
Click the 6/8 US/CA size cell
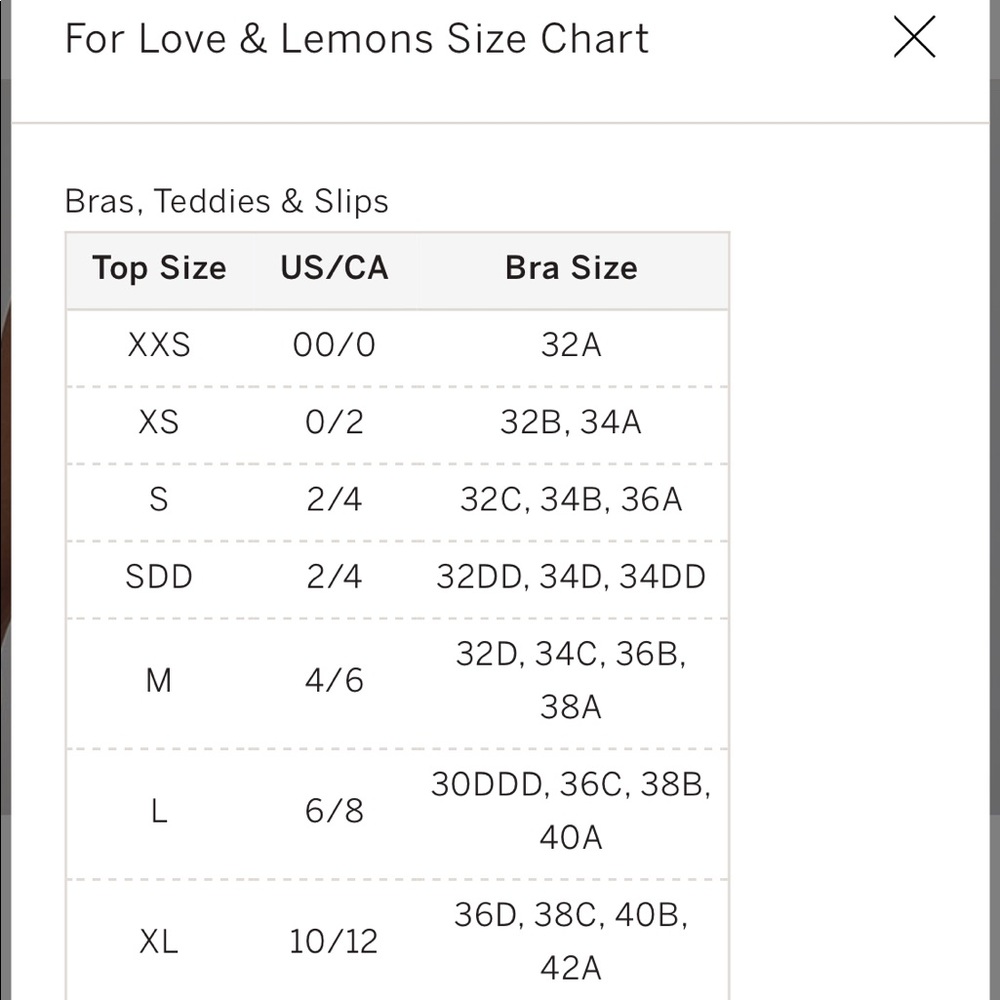pos(334,811)
